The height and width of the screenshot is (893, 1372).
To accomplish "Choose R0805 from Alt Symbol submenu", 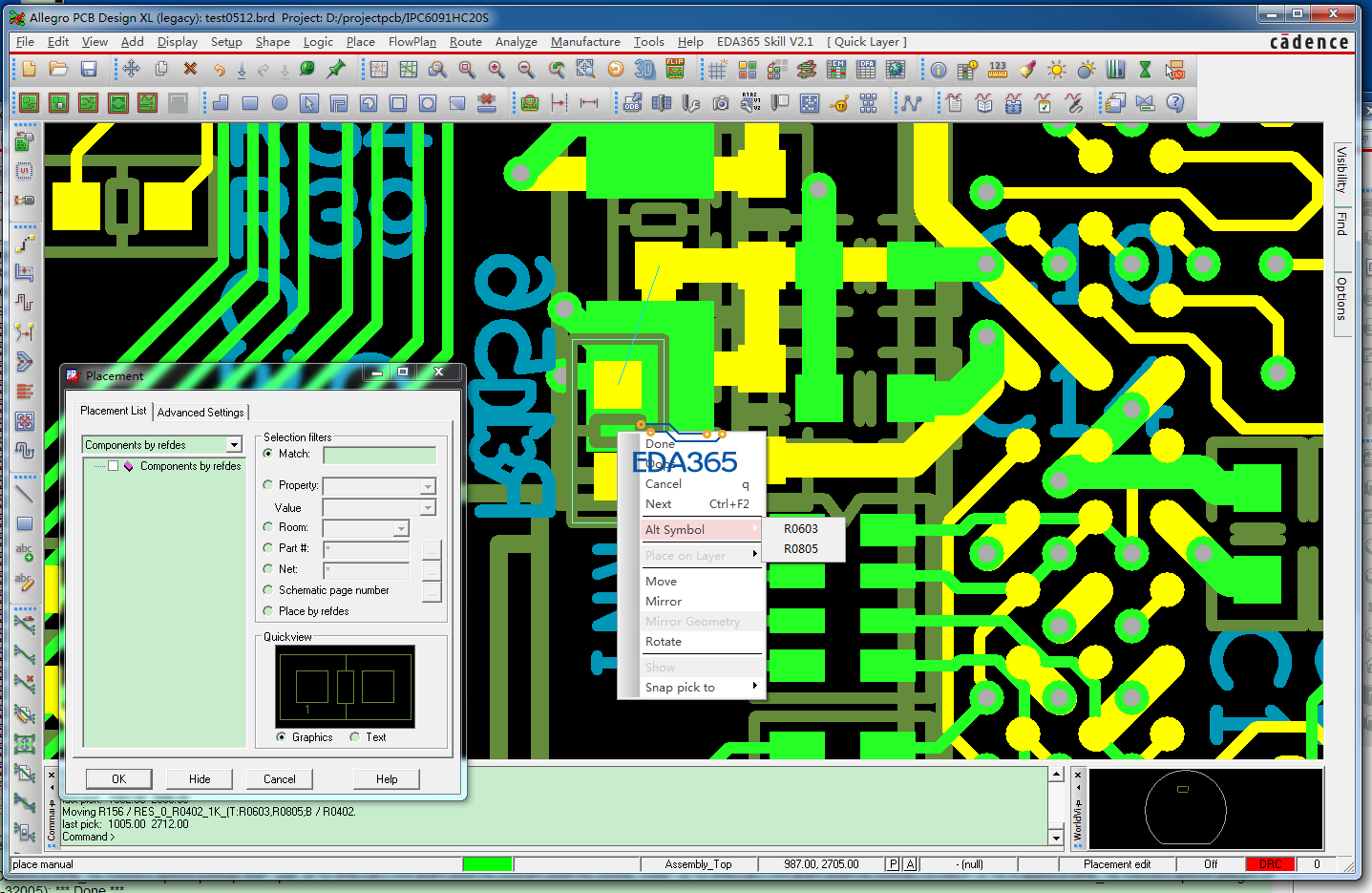I will pos(801,549).
